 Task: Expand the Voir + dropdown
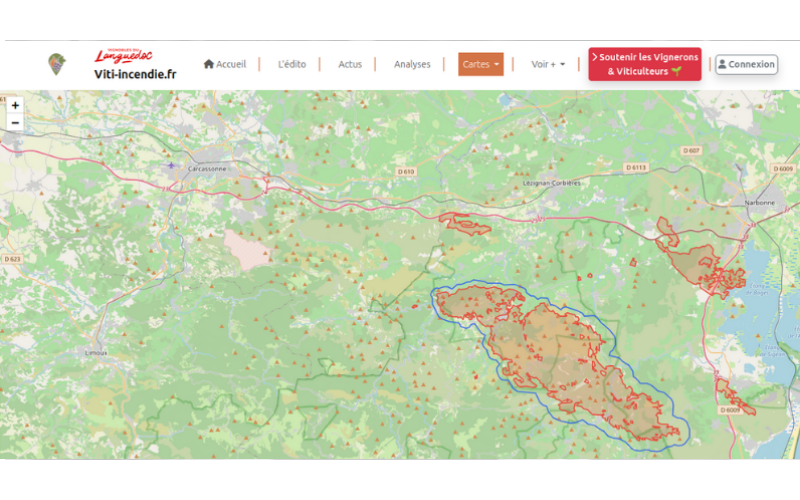(548, 64)
